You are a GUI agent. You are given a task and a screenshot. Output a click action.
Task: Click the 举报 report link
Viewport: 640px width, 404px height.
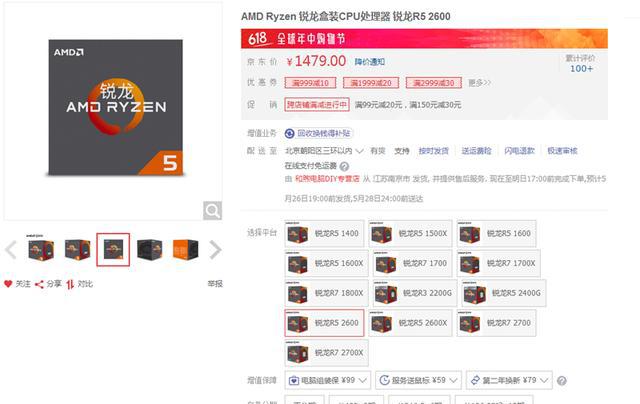[x=215, y=284]
